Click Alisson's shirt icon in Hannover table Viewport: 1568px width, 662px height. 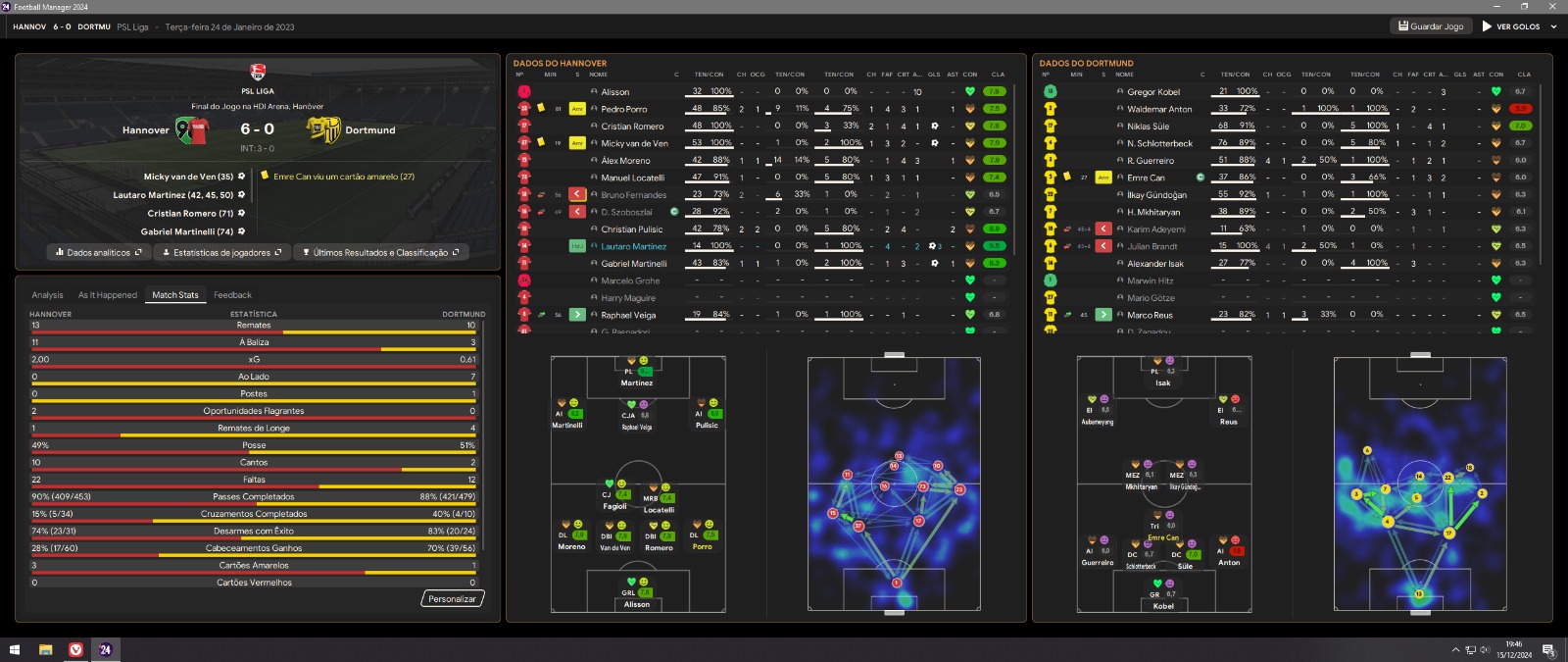pyautogui.click(x=524, y=91)
